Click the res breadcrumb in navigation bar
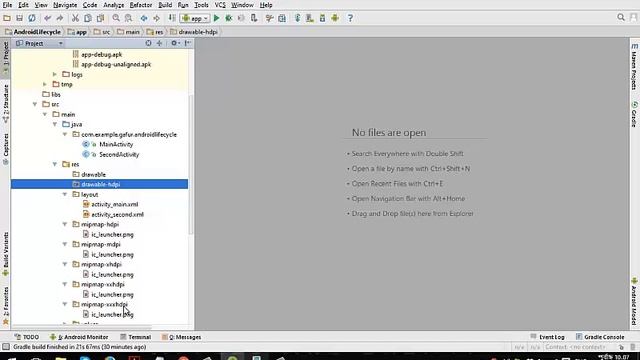Viewport: 640px width, 360px height. [x=155, y=32]
